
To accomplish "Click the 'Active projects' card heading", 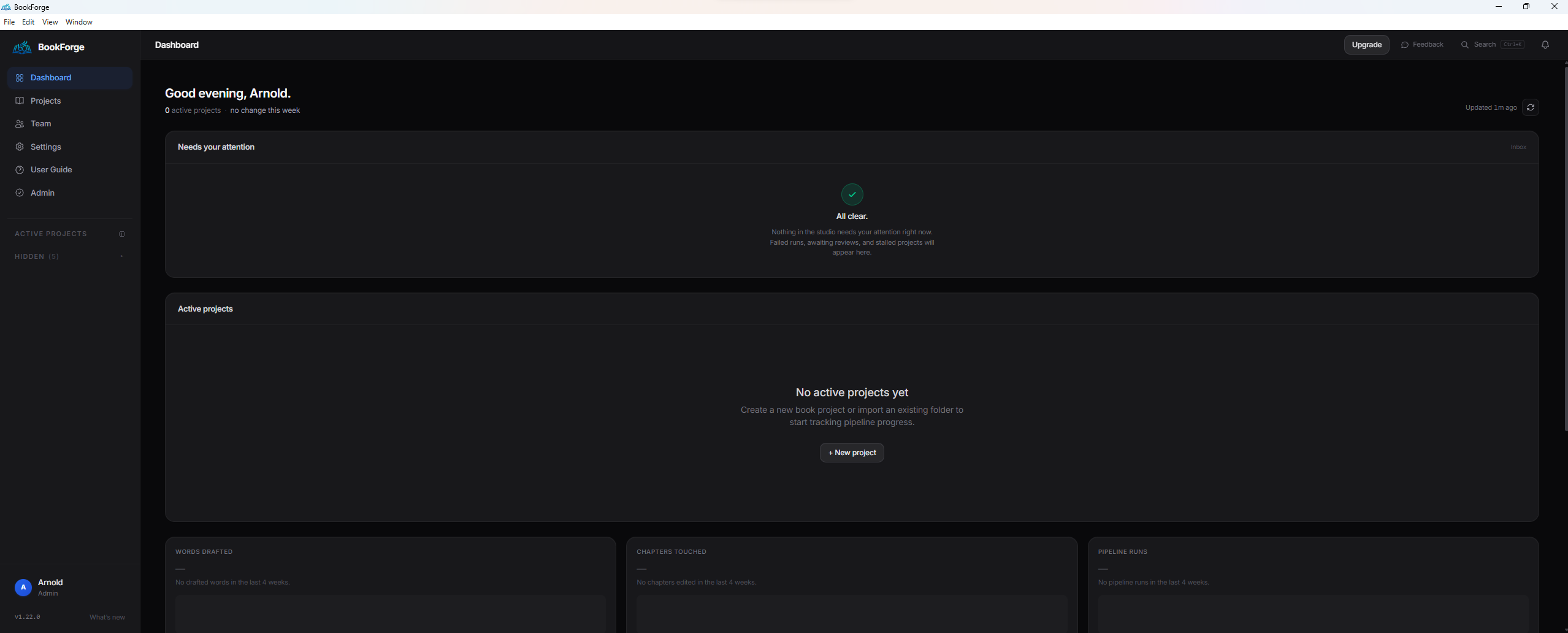I will click(205, 309).
